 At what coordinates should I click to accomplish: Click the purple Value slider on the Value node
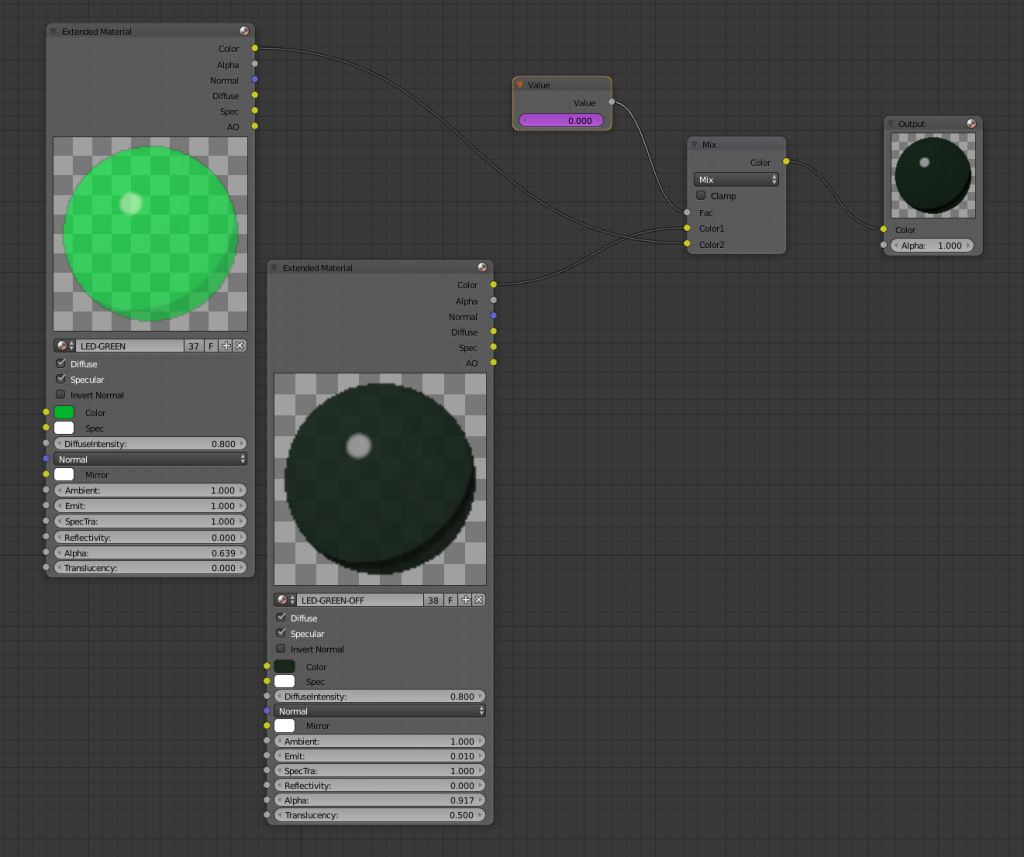[x=561, y=119]
